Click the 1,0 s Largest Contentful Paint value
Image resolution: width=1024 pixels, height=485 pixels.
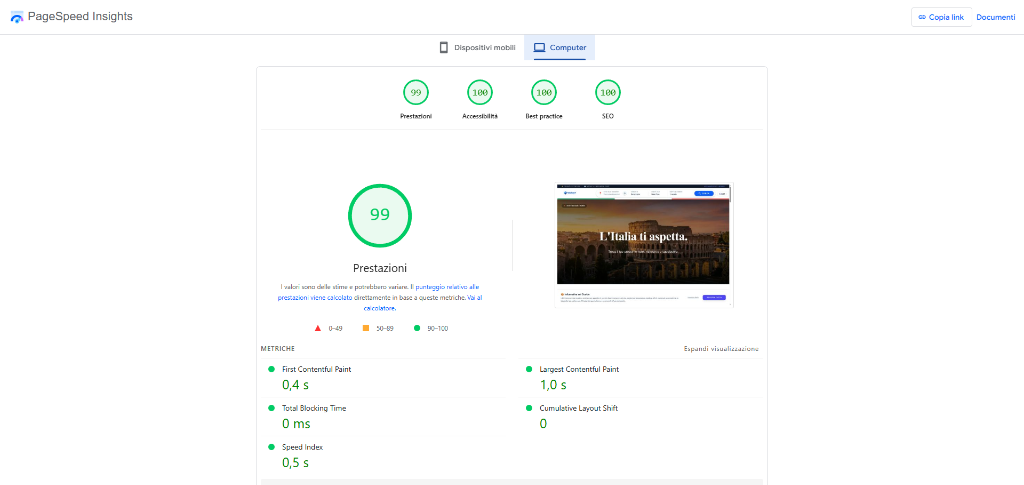click(553, 385)
